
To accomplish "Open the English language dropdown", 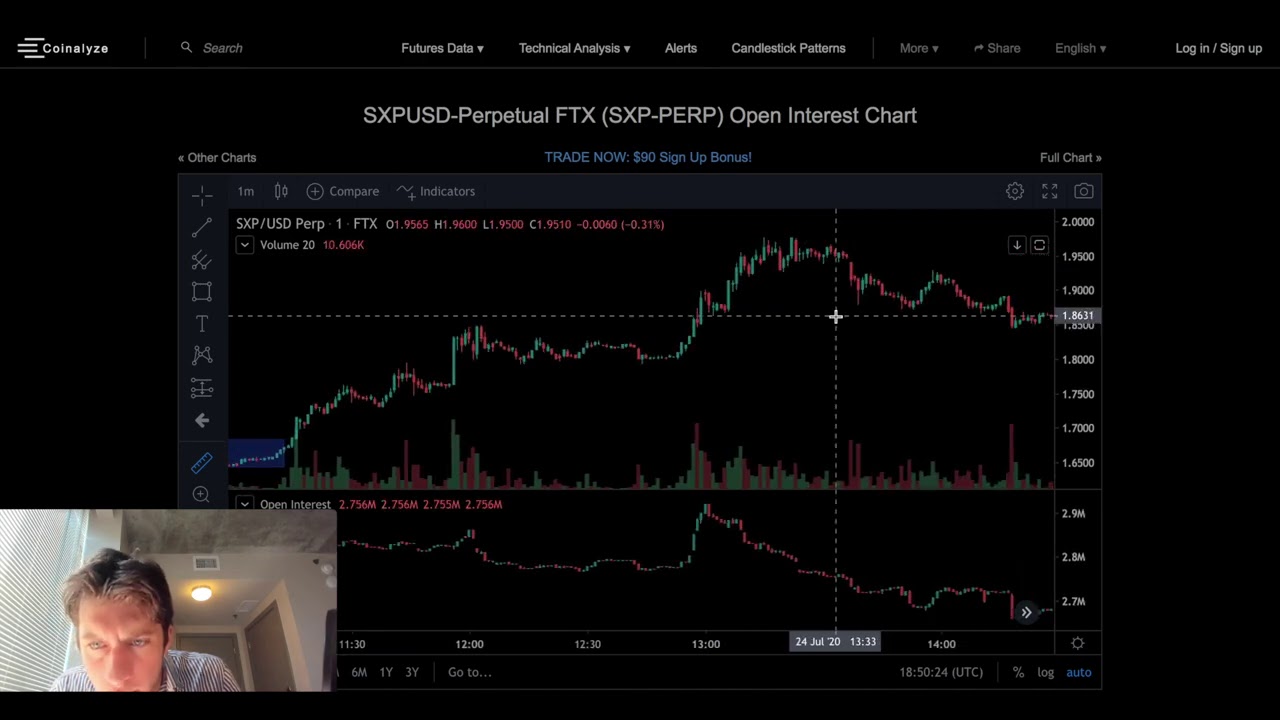I will coord(1080,48).
